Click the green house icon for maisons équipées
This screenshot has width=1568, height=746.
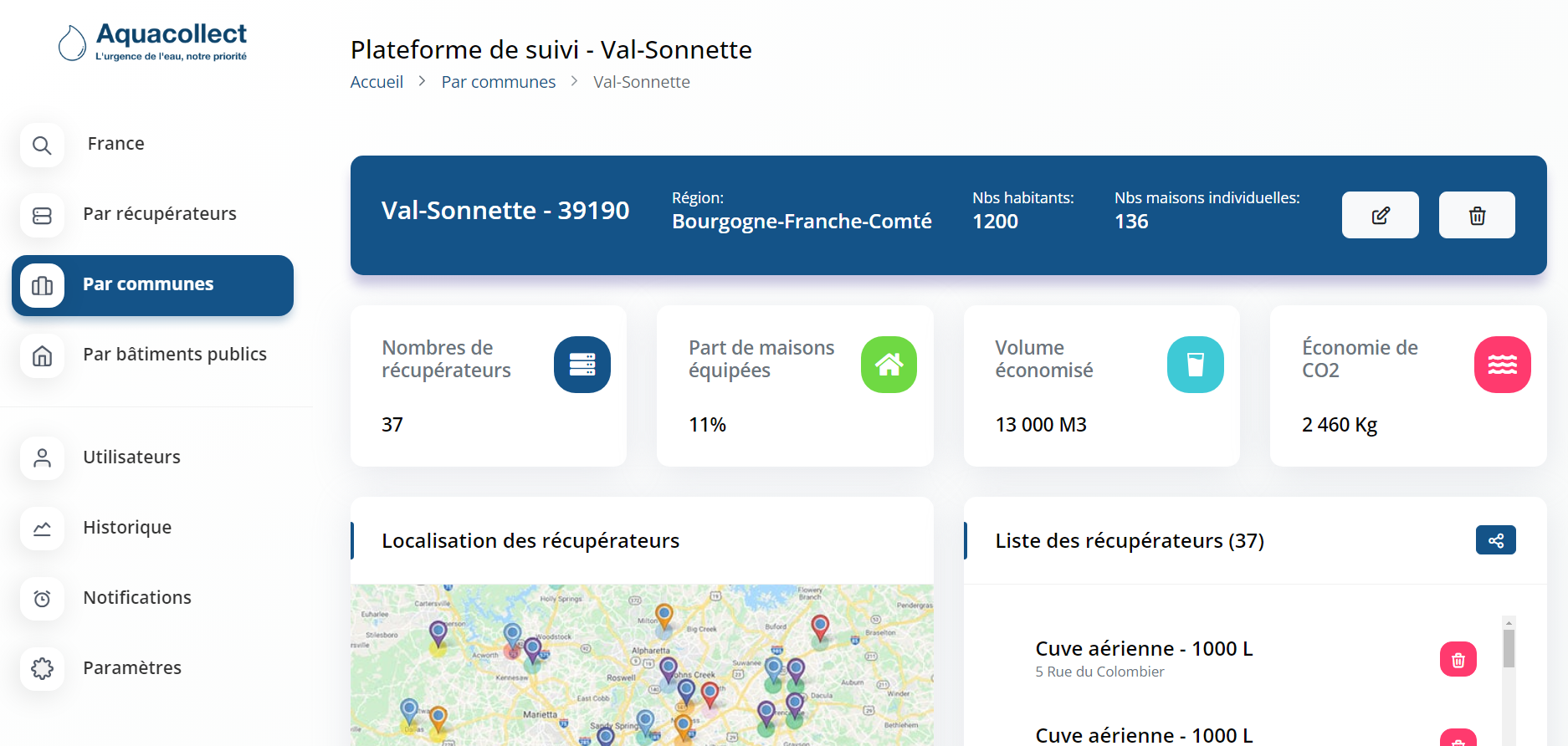[889, 365]
